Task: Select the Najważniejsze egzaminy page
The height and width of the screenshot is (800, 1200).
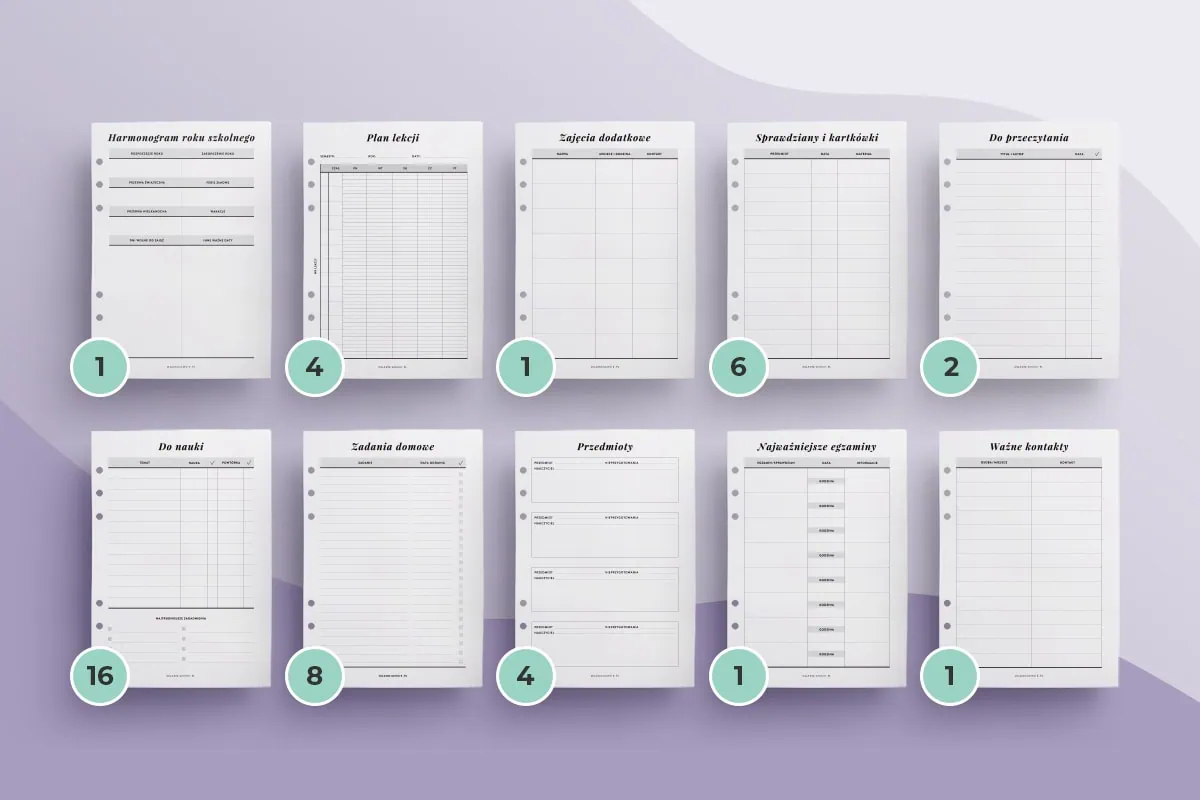Action: click(817, 560)
